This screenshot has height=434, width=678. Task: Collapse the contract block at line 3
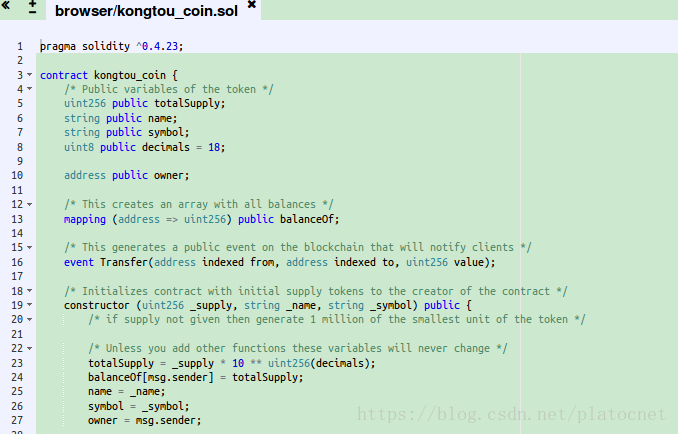29,75
